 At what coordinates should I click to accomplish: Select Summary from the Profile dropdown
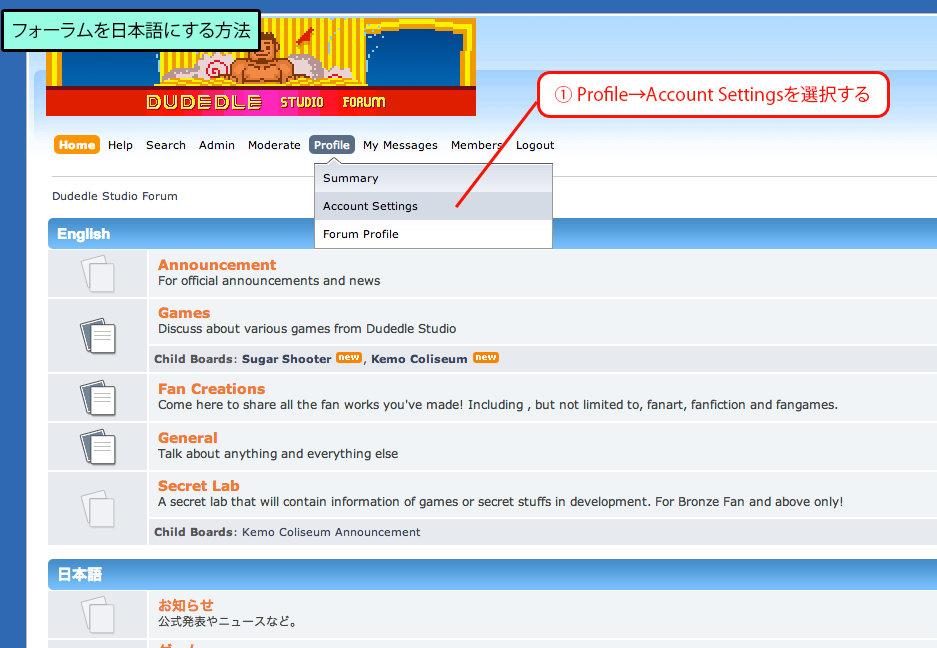click(433, 178)
